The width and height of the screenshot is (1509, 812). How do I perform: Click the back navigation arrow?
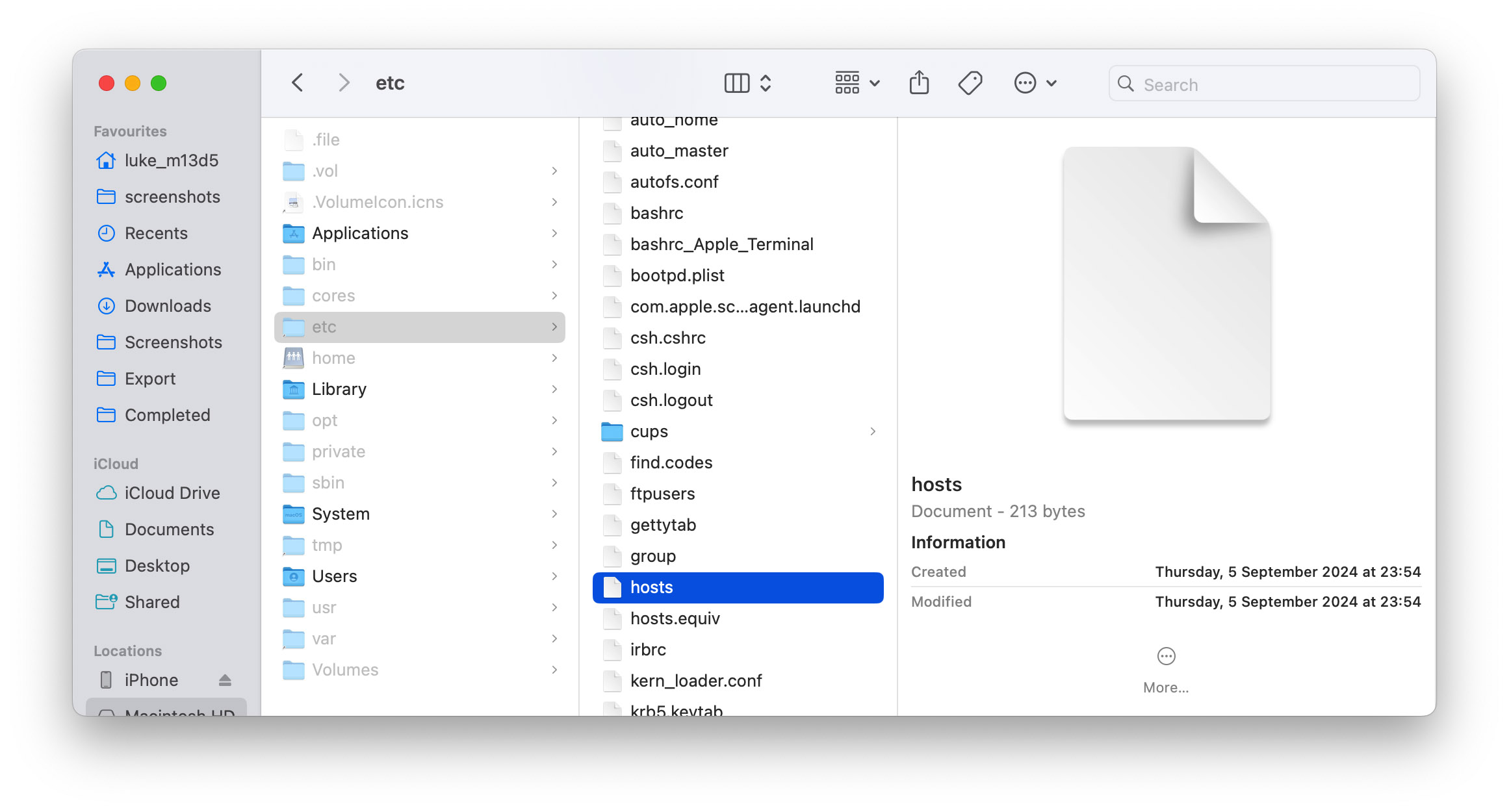(297, 83)
